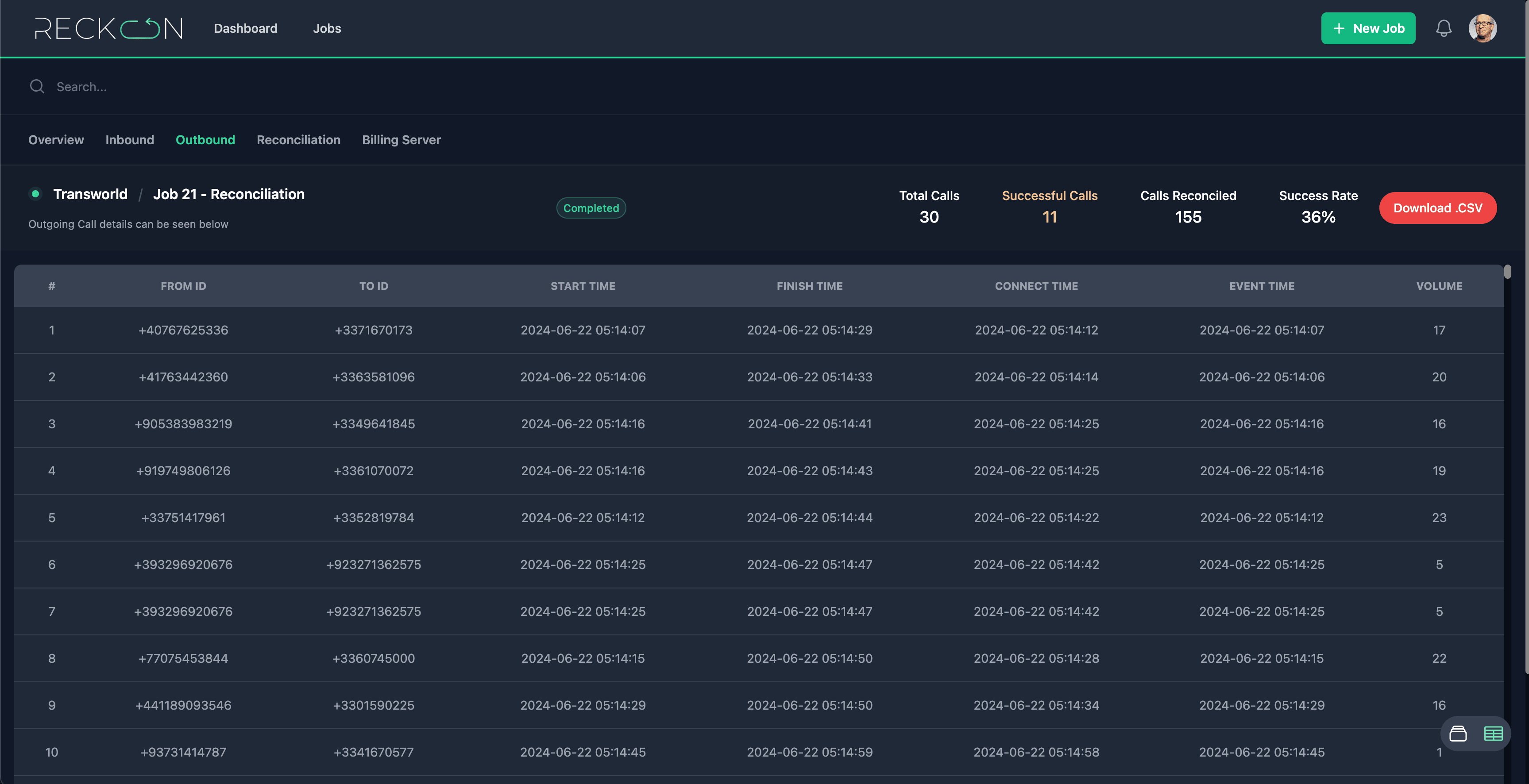Screen dimensions: 1529x784
Task: Click the plus icon in New Job button
Action: pyautogui.click(x=1340, y=28)
